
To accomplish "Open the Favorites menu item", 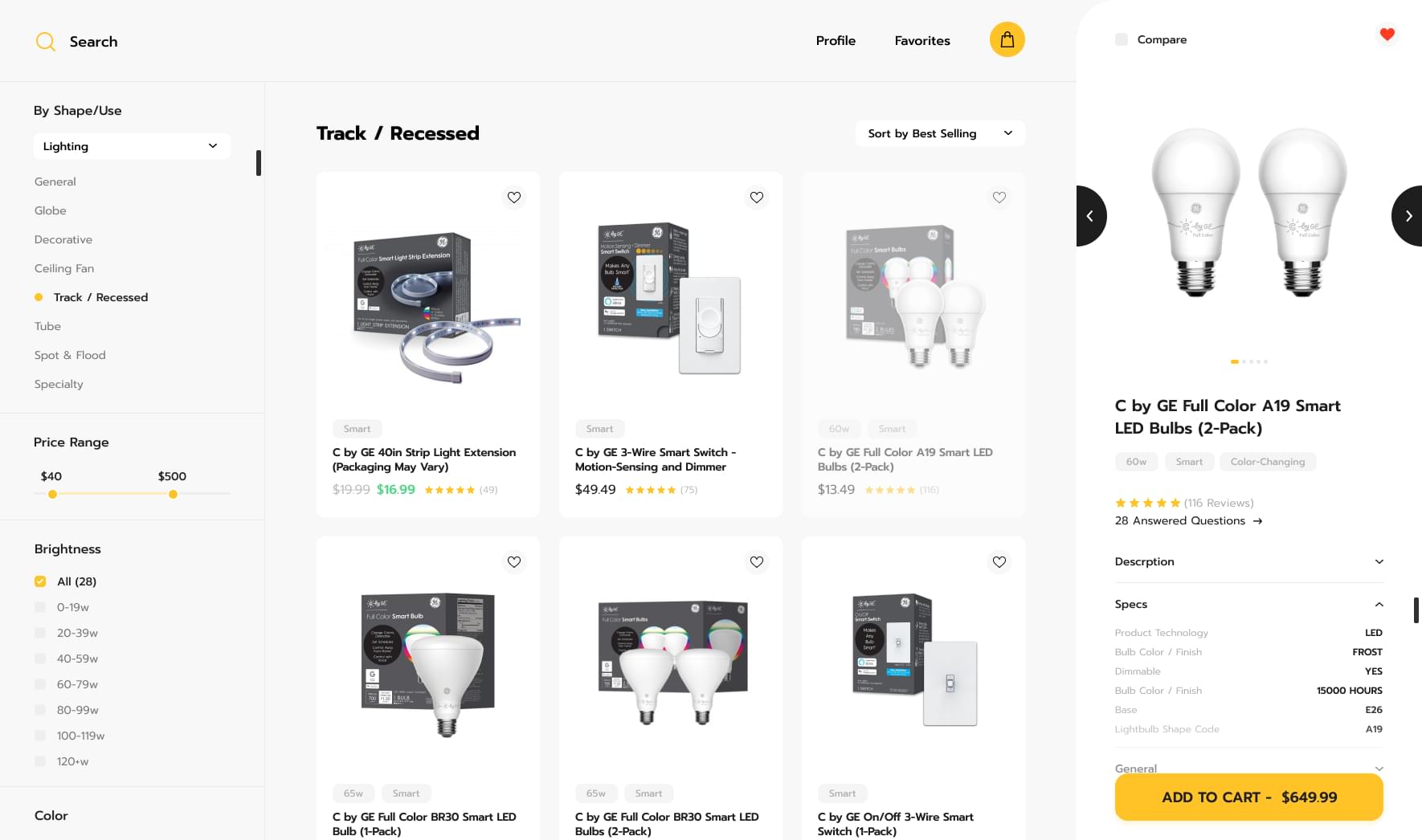I will coord(922,40).
